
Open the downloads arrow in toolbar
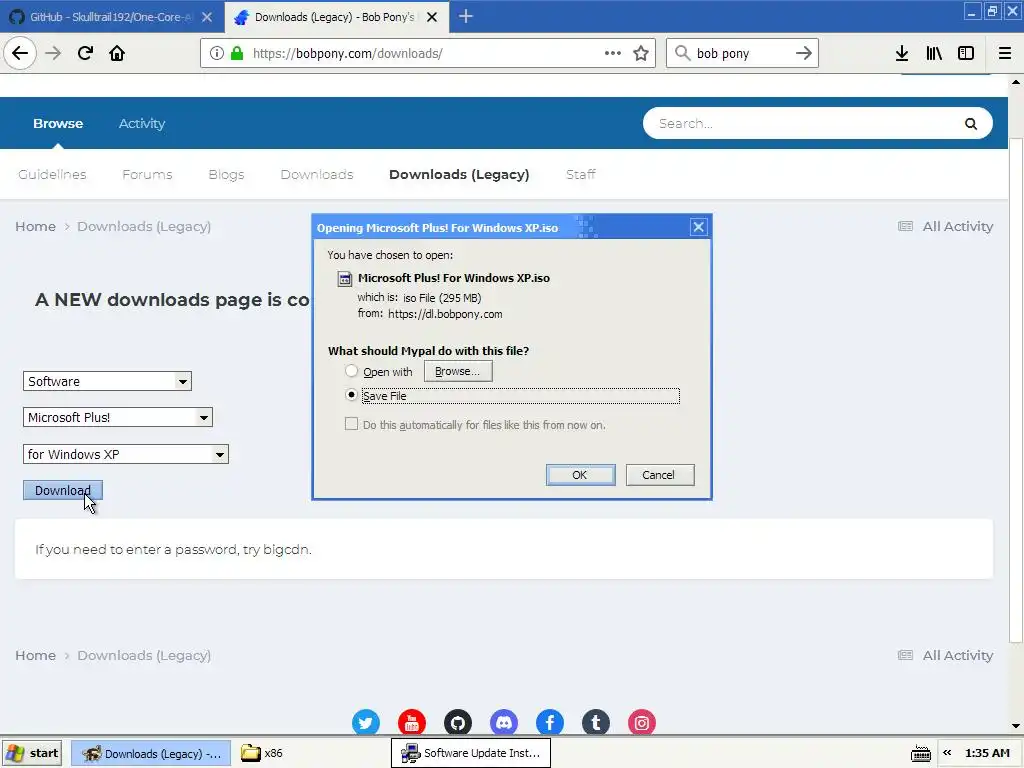(902, 53)
